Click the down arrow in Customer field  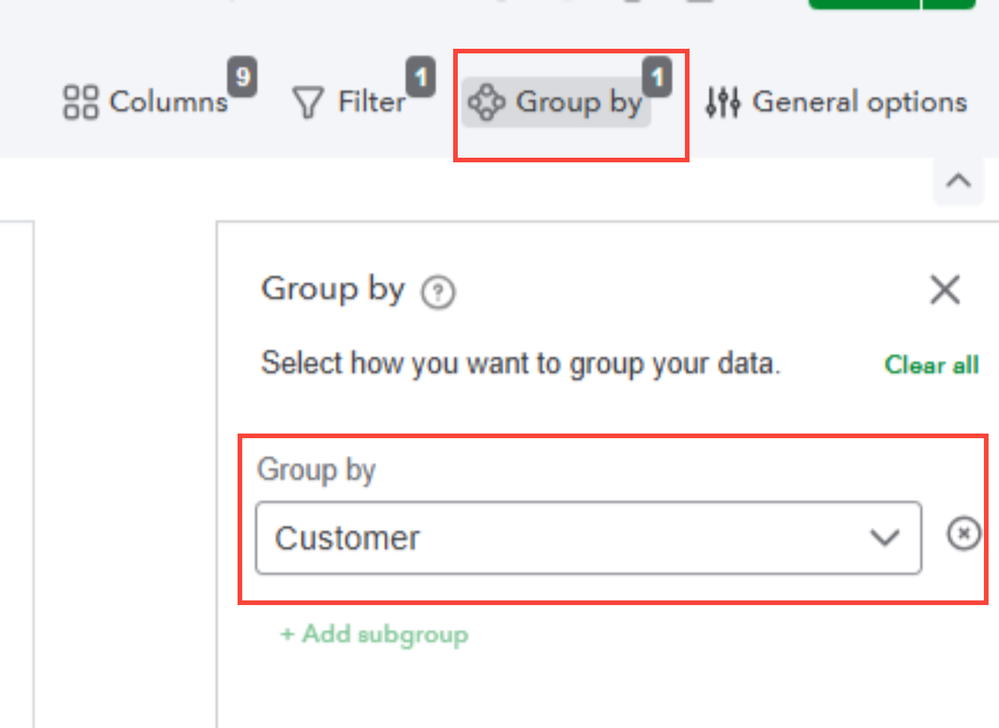pyautogui.click(x=885, y=538)
